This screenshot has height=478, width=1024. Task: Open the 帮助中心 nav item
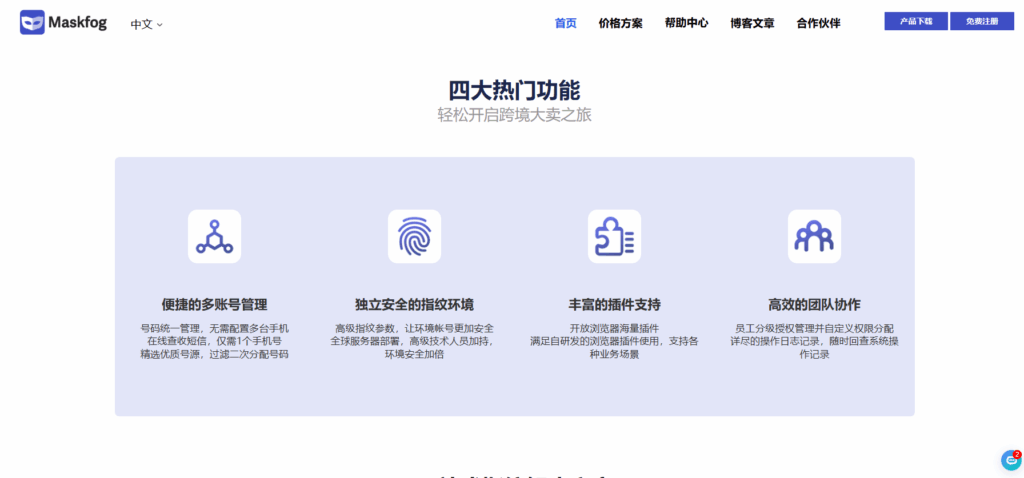686,24
